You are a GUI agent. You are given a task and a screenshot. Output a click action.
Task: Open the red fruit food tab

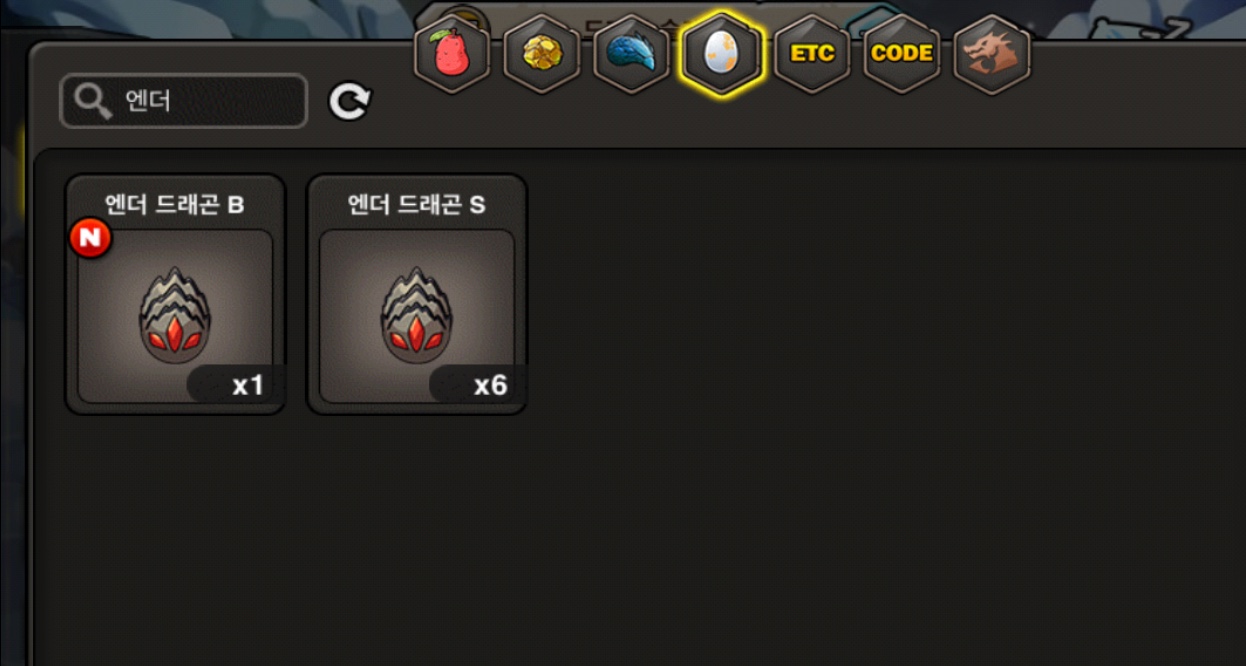(452, 54)
